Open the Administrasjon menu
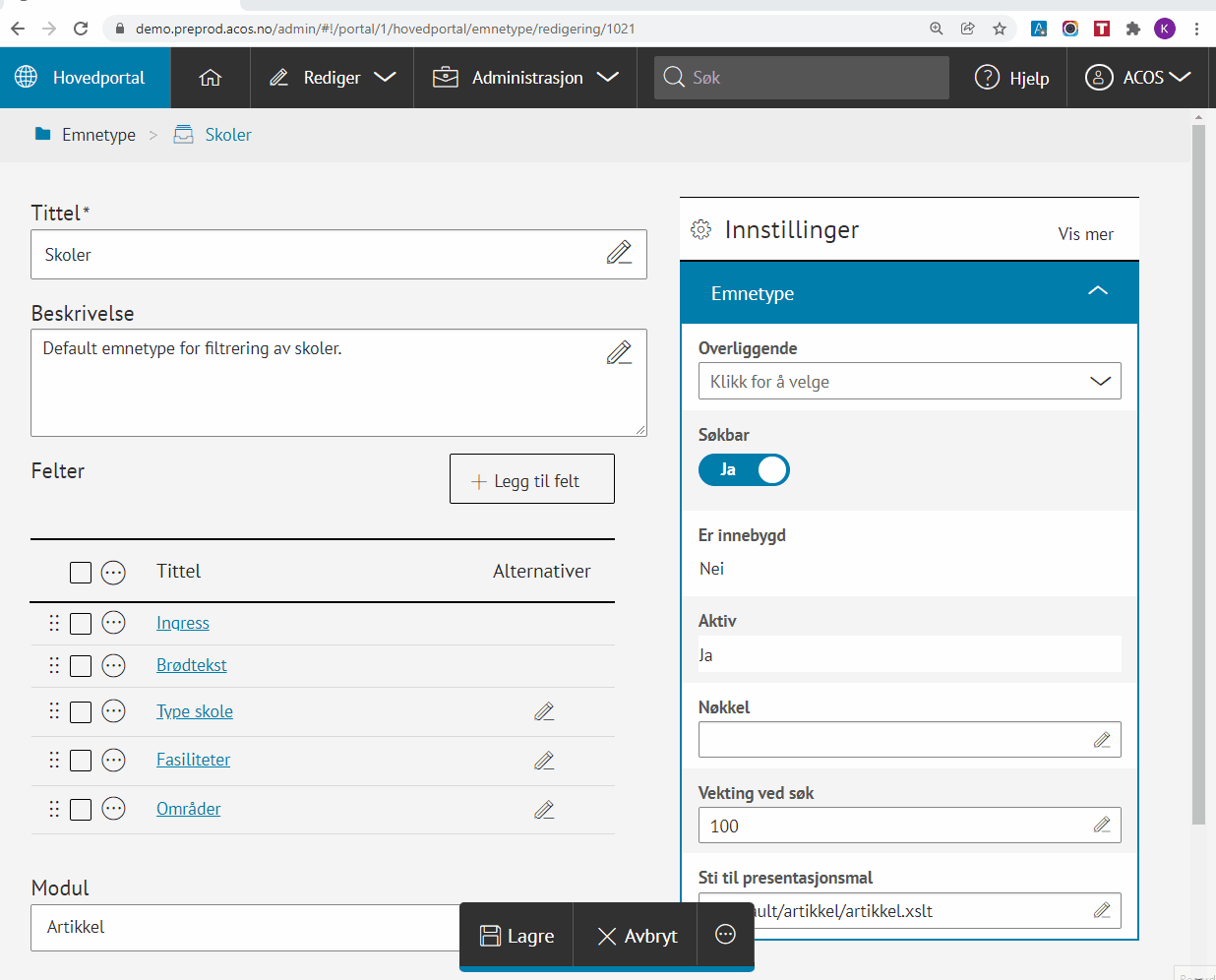 (526, 78)
